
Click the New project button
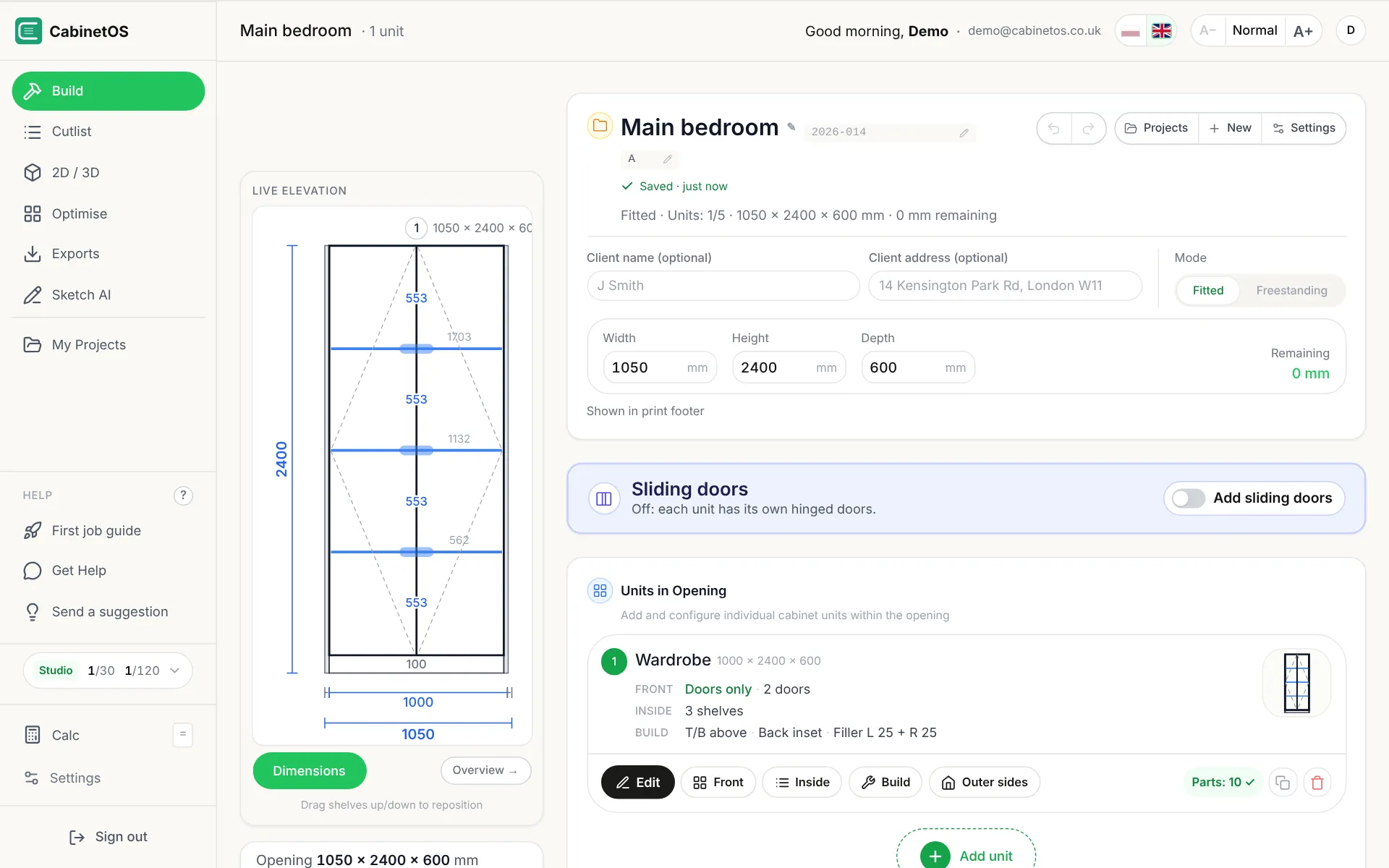click(1230, 128)
